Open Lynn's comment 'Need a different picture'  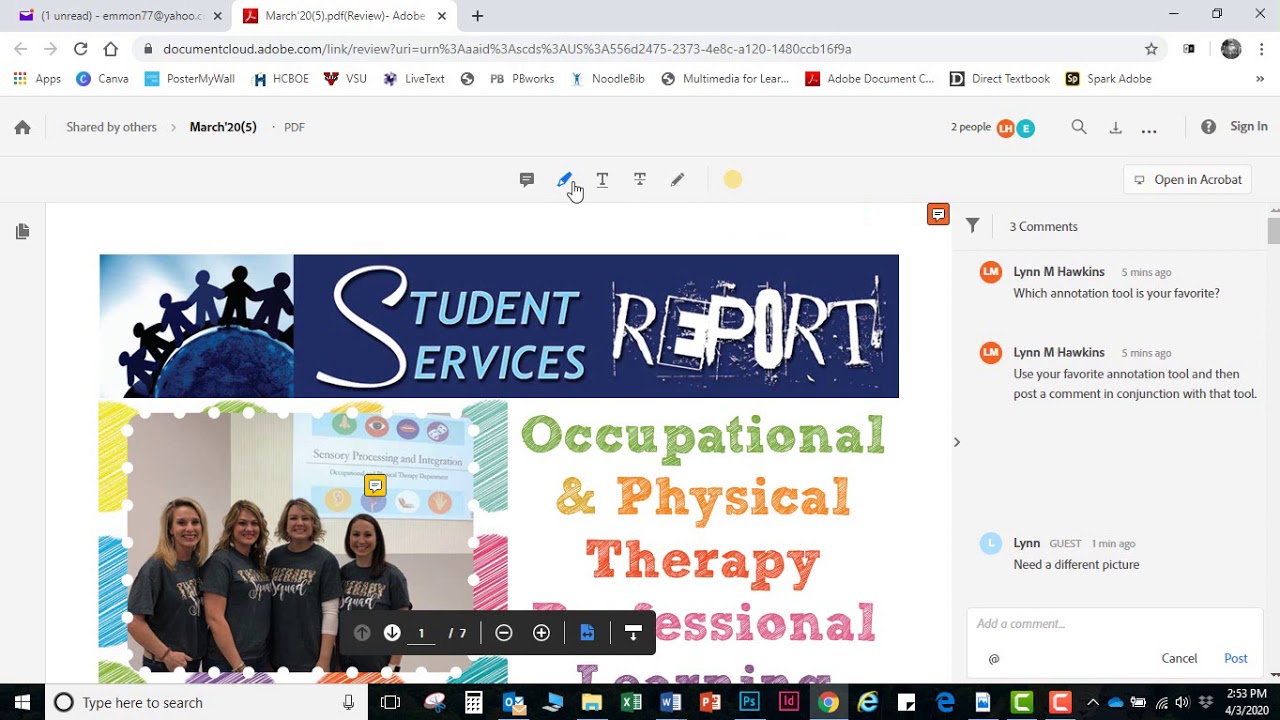click(1076, 565)
